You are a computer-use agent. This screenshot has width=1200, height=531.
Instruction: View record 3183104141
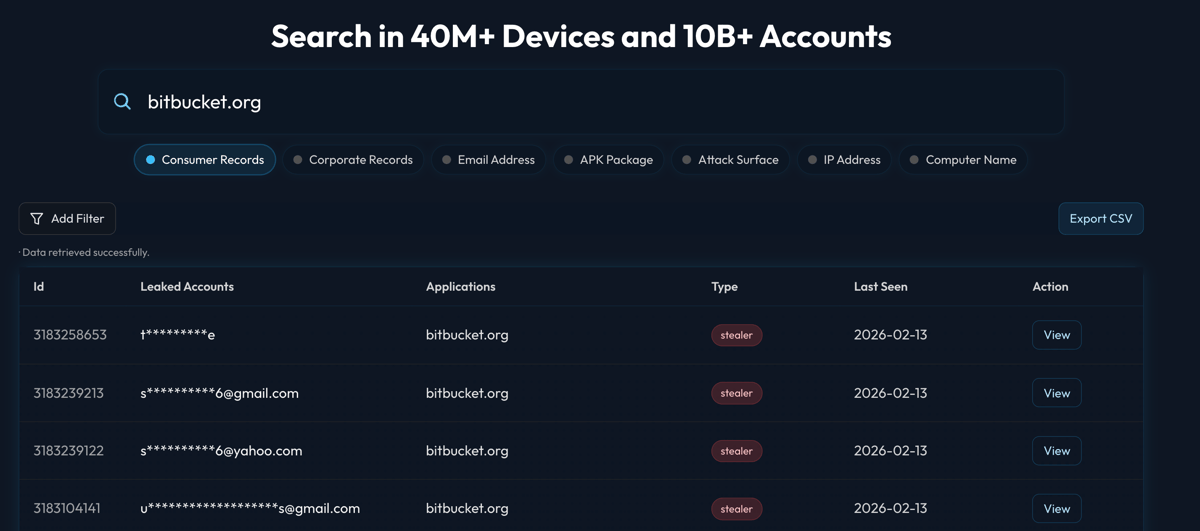pos(1057,509)
